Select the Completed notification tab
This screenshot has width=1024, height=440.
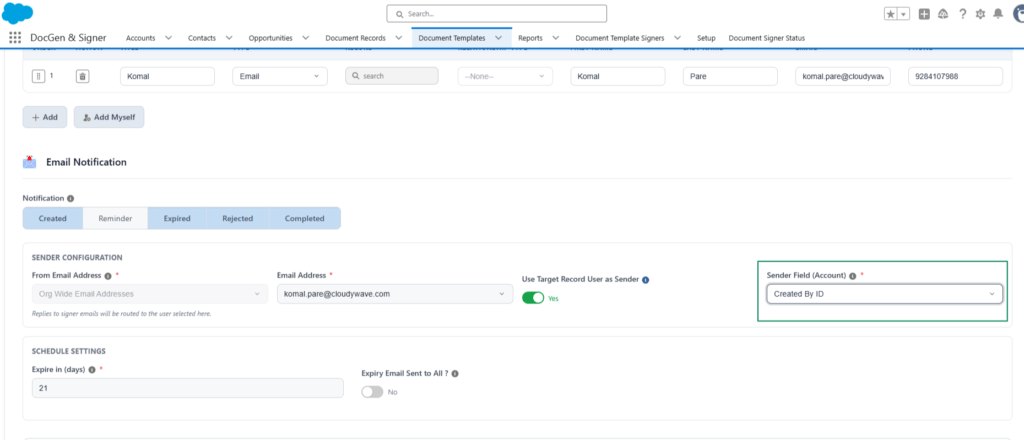click(x=304, y=219)
